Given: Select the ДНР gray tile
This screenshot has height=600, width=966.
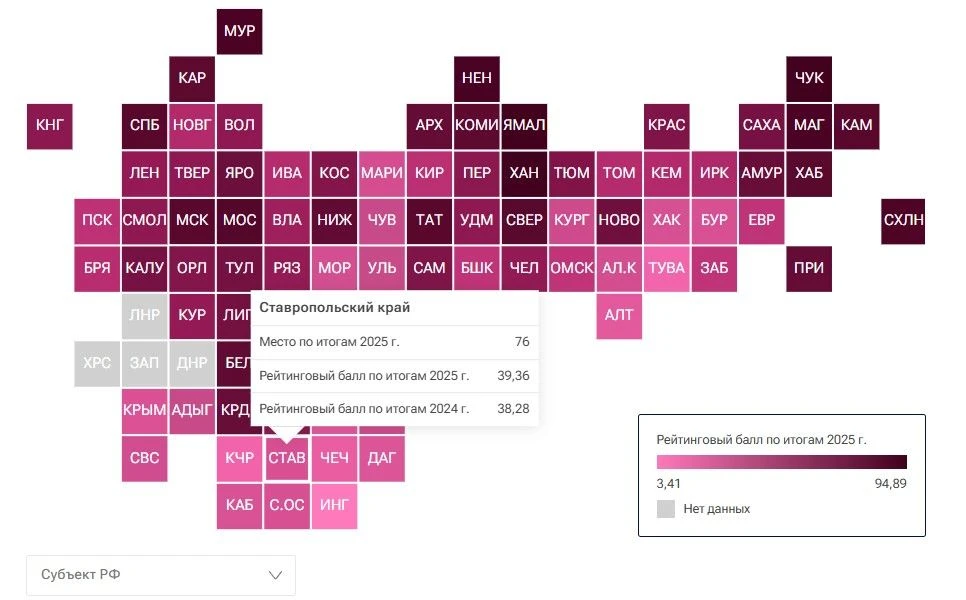Looking at the screenshot, I should [x=192, y=363].
